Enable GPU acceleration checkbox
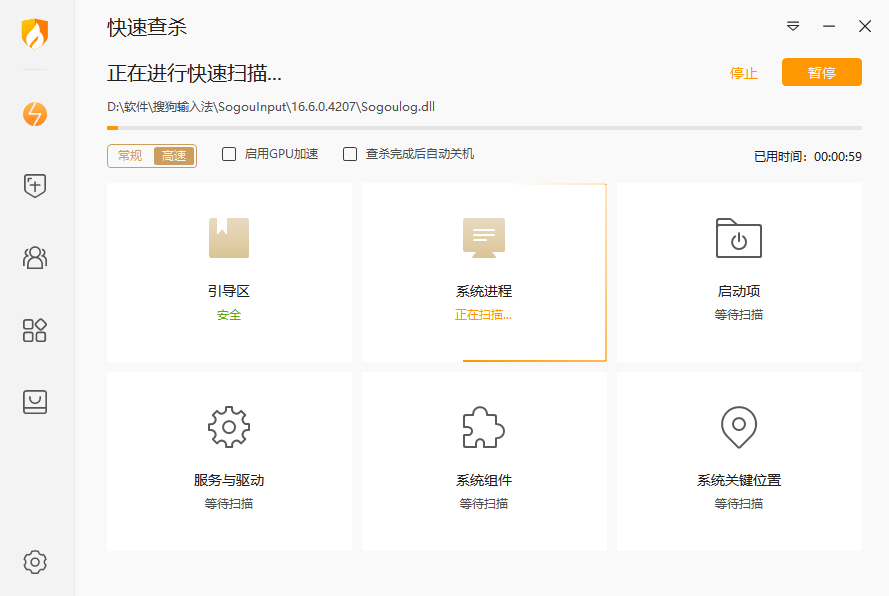The image size is (889, 596). pyautogui.click(x=229, y=154)
